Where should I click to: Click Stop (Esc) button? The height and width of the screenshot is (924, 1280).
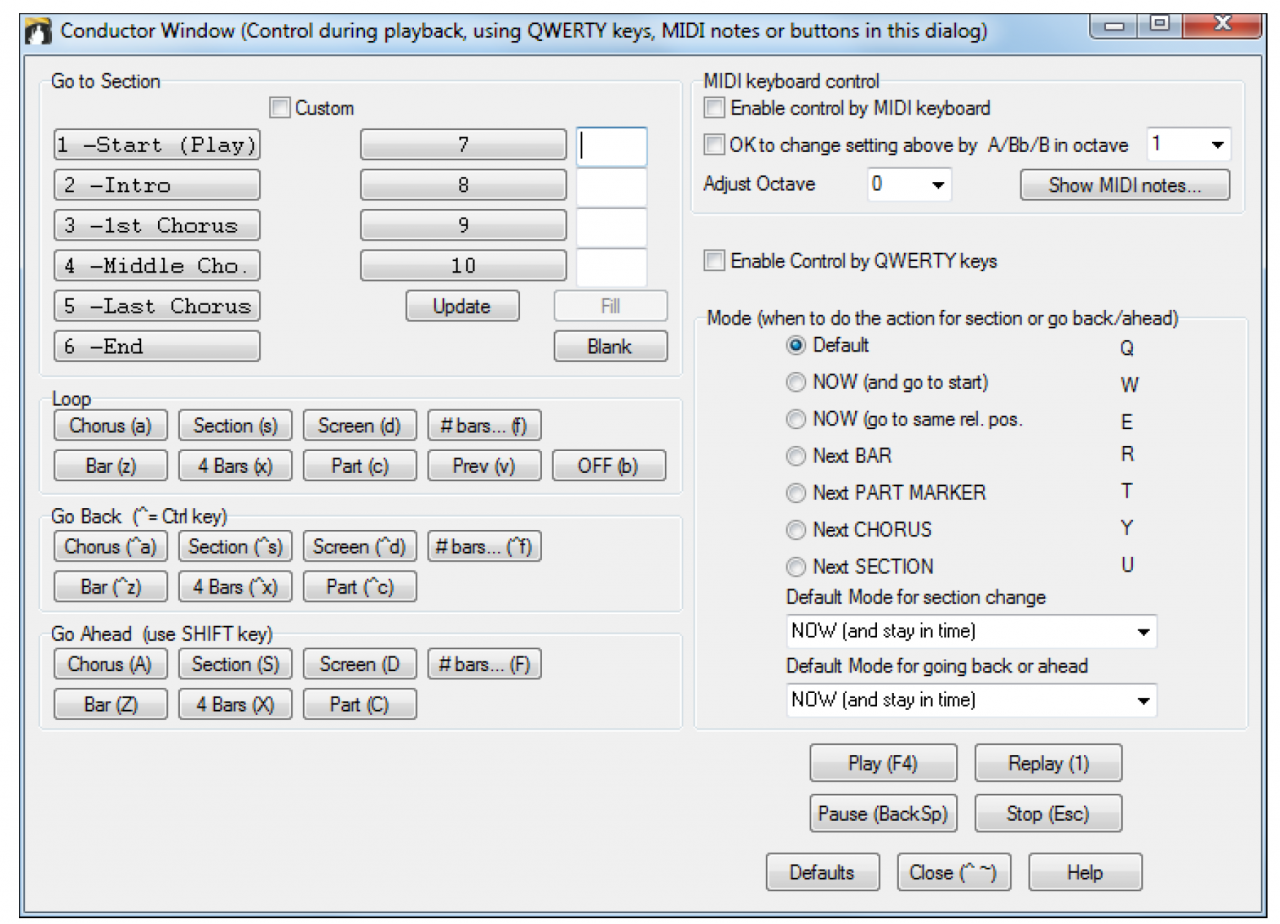(x=1048, y=813)
